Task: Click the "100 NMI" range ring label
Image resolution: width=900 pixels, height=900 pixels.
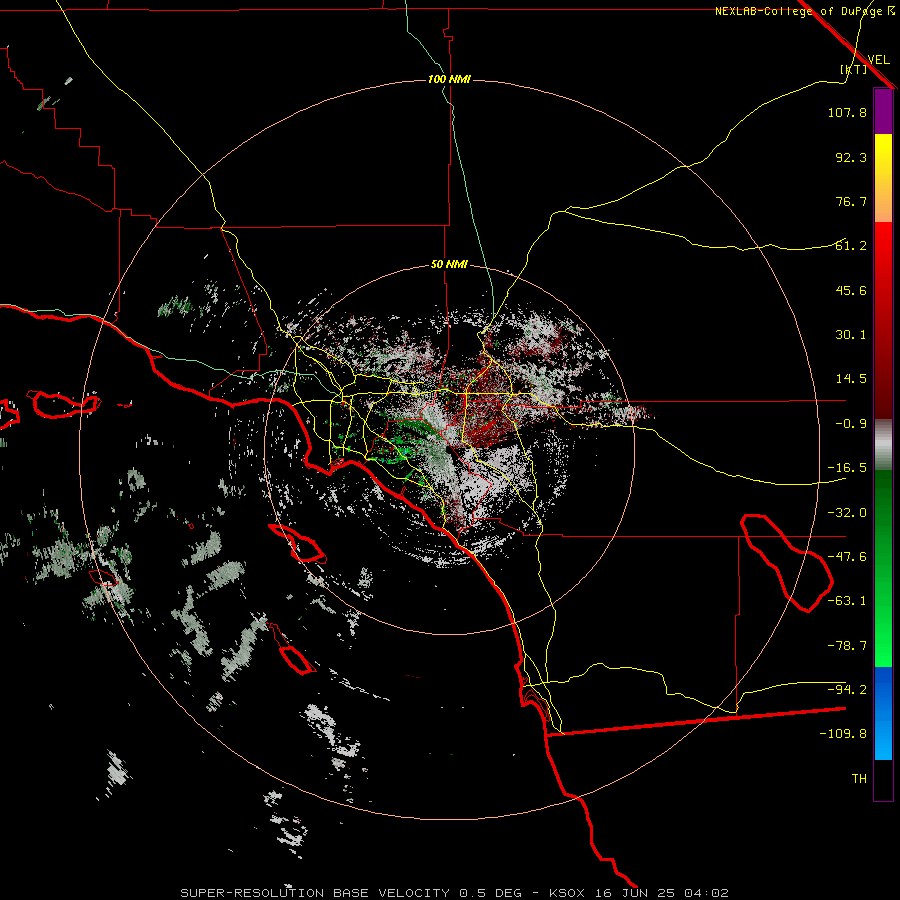Action: point(449,79)
